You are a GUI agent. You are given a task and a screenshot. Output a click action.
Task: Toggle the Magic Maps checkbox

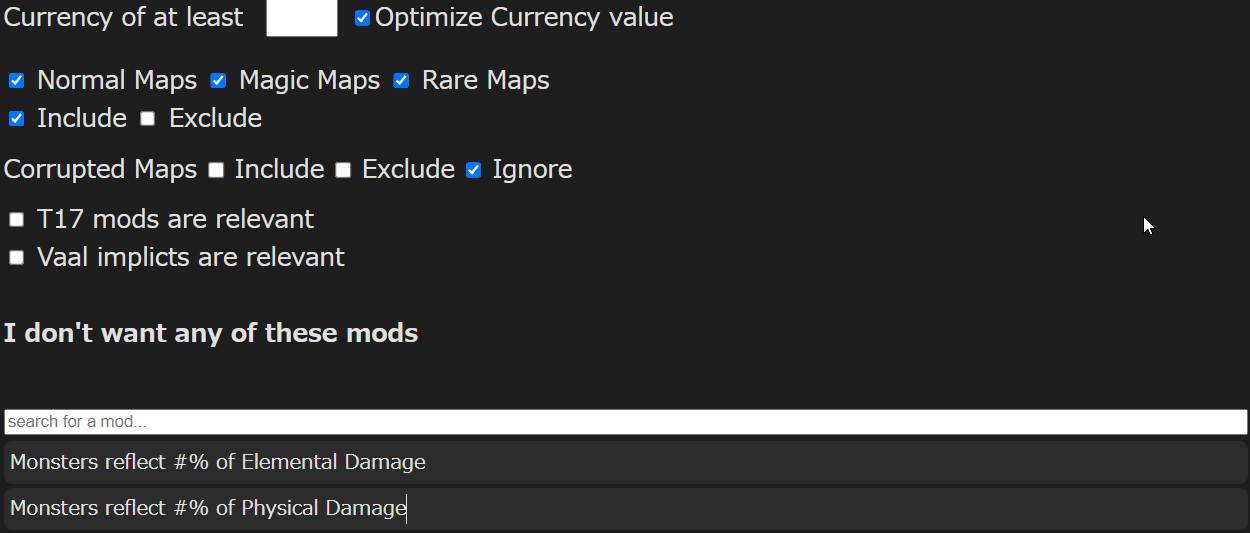(x=218, y=81)
